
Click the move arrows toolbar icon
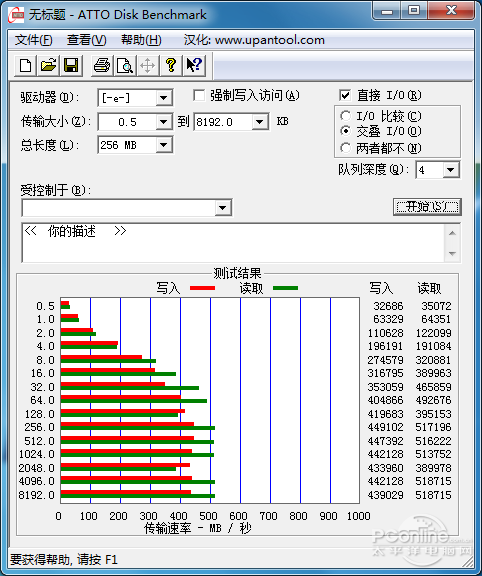point(148,65)
